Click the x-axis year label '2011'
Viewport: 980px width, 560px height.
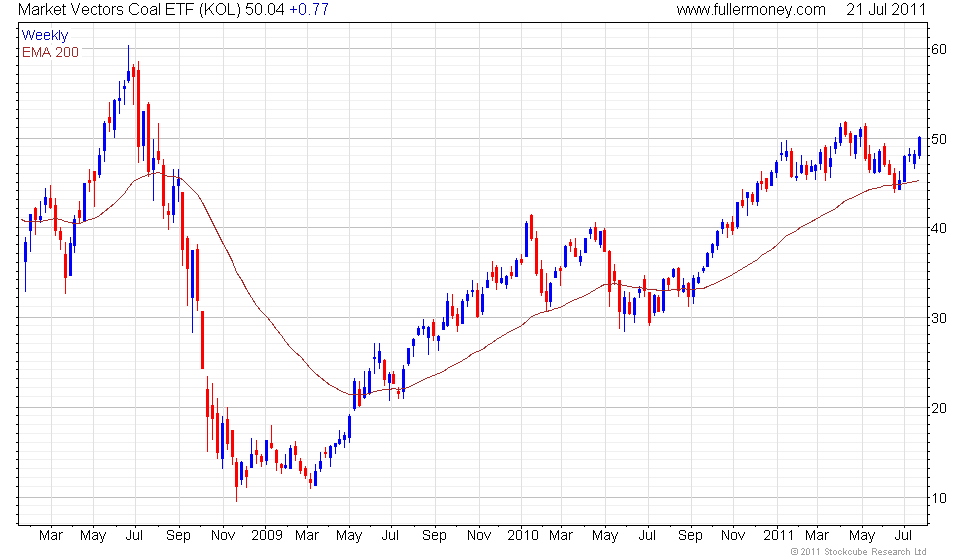click(779, 536)
